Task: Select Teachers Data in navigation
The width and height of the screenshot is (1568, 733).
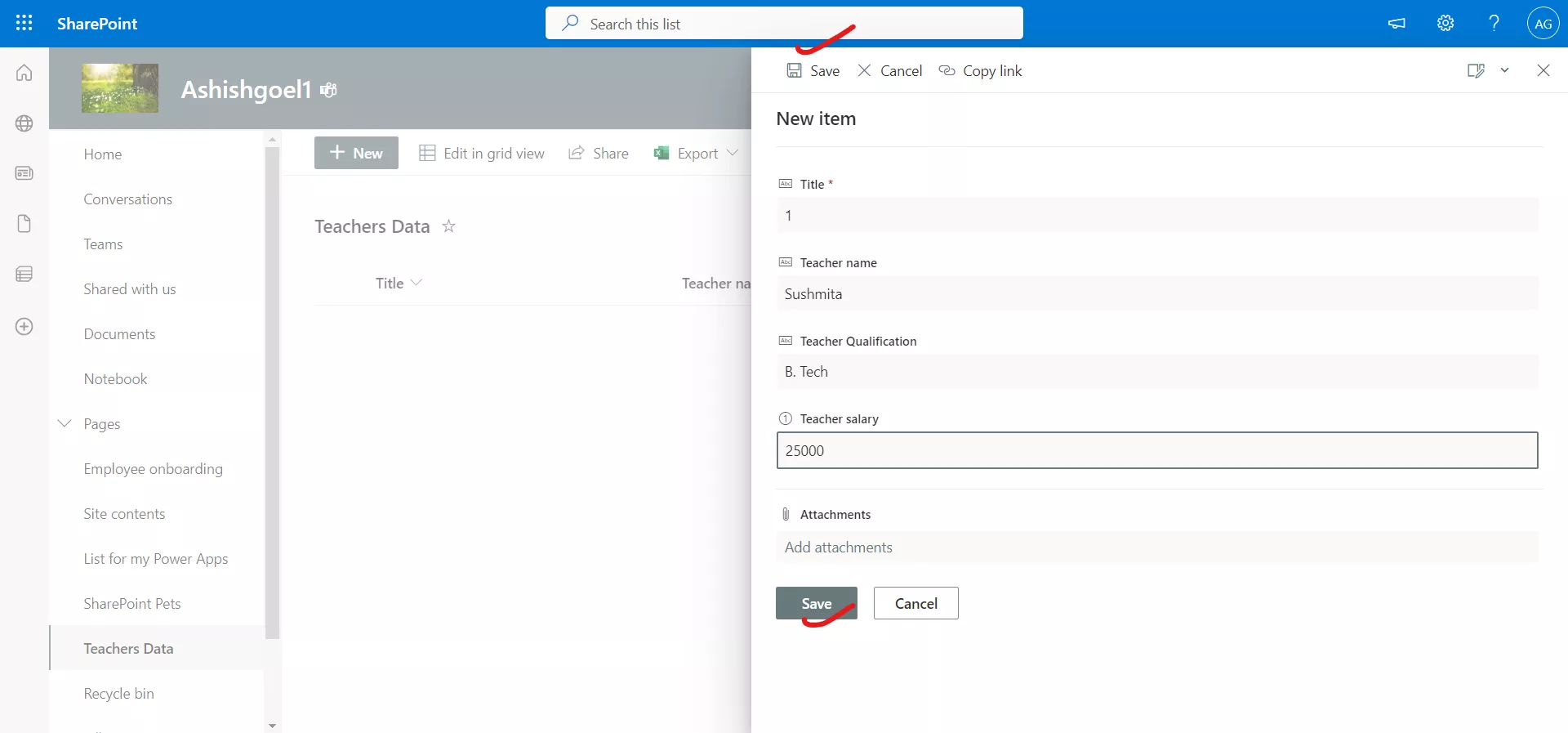Action: tap(157, 648)
